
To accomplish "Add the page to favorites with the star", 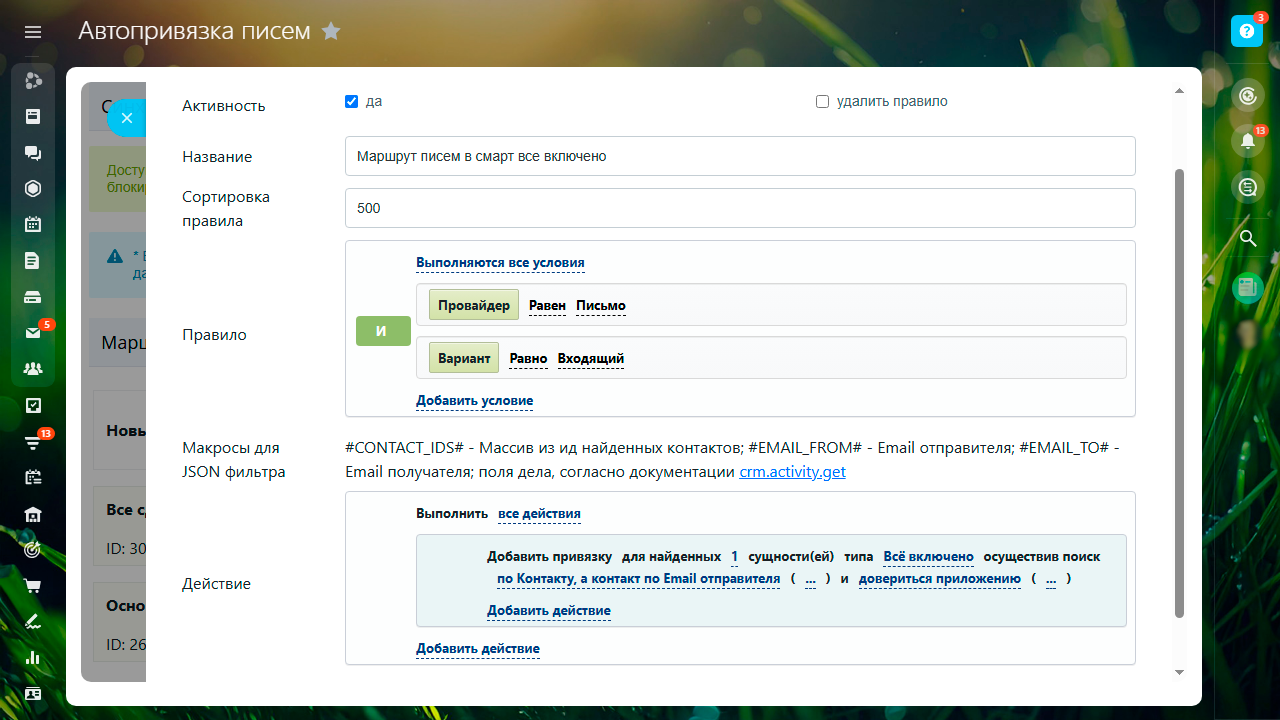I will 331,32.
